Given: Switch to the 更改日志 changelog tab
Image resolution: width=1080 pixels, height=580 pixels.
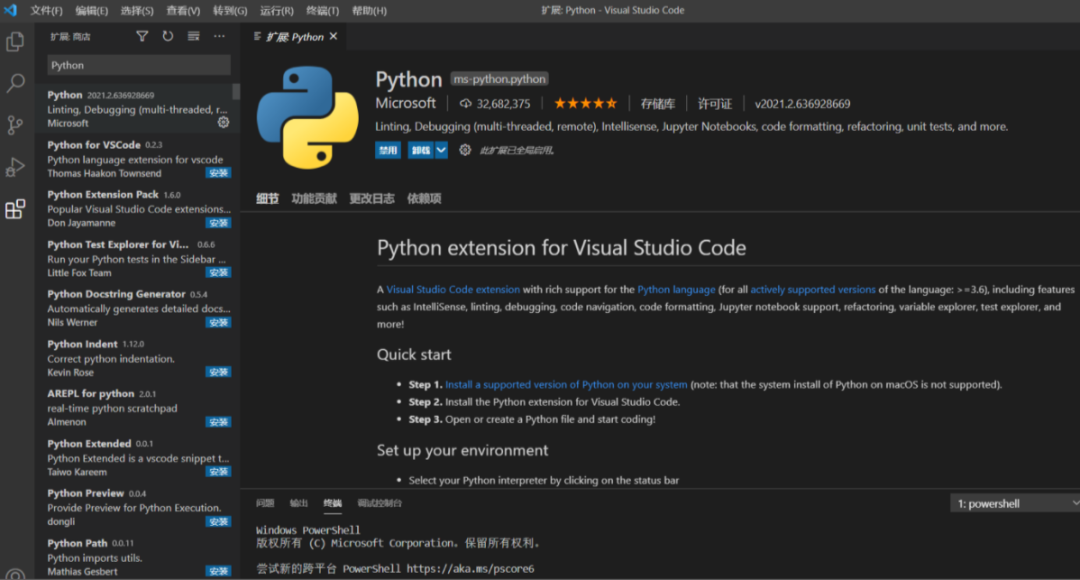Looking at the screenshot, I should pos(372,198).
